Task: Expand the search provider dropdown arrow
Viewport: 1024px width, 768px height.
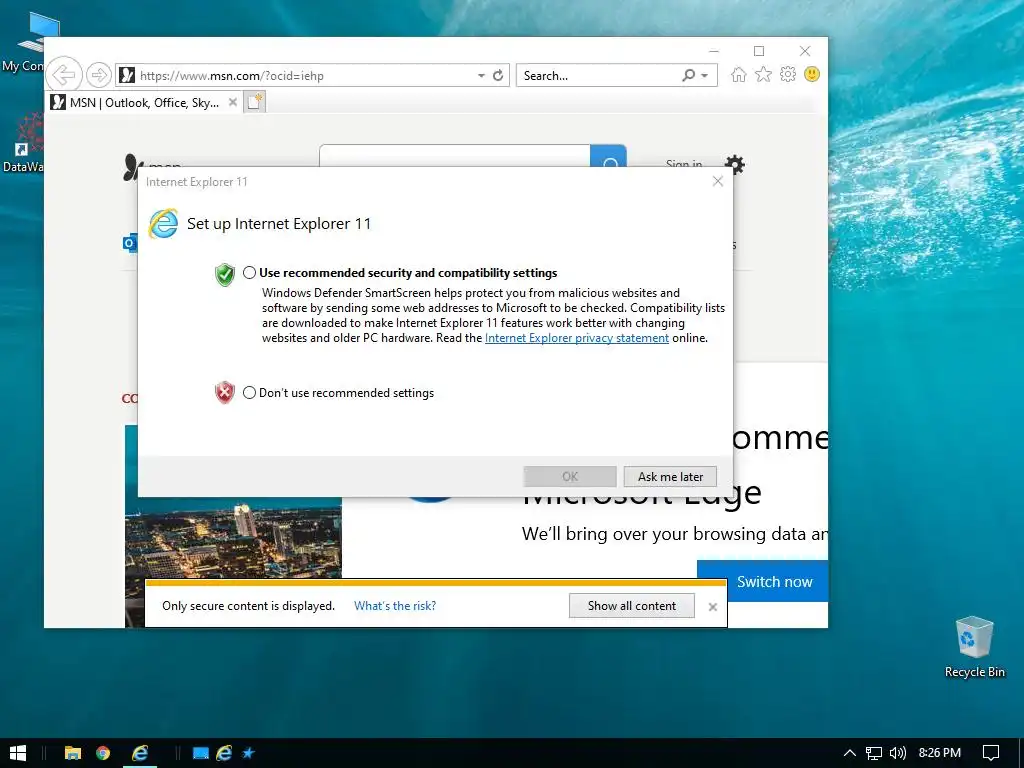Action: [x=705, y=75]
